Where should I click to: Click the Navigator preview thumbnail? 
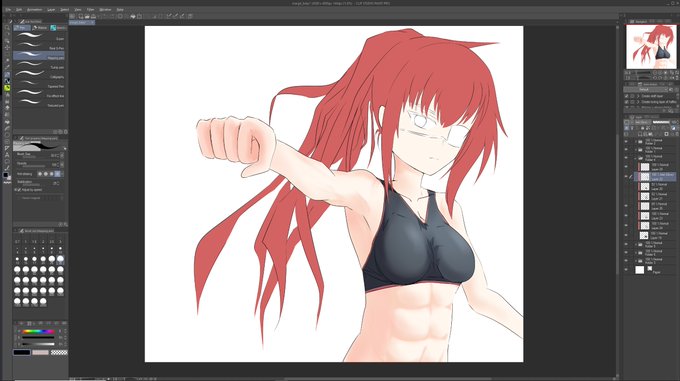651,47
